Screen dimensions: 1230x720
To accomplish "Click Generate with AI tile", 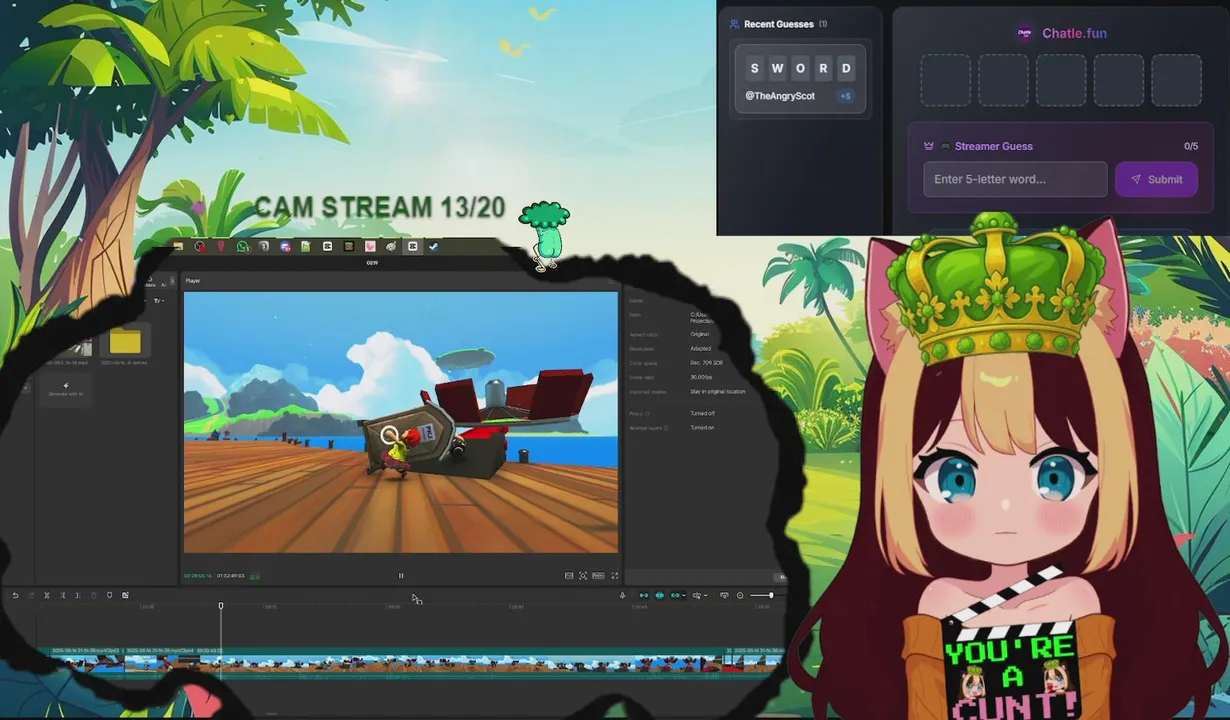I will click(x=66, y=389).
